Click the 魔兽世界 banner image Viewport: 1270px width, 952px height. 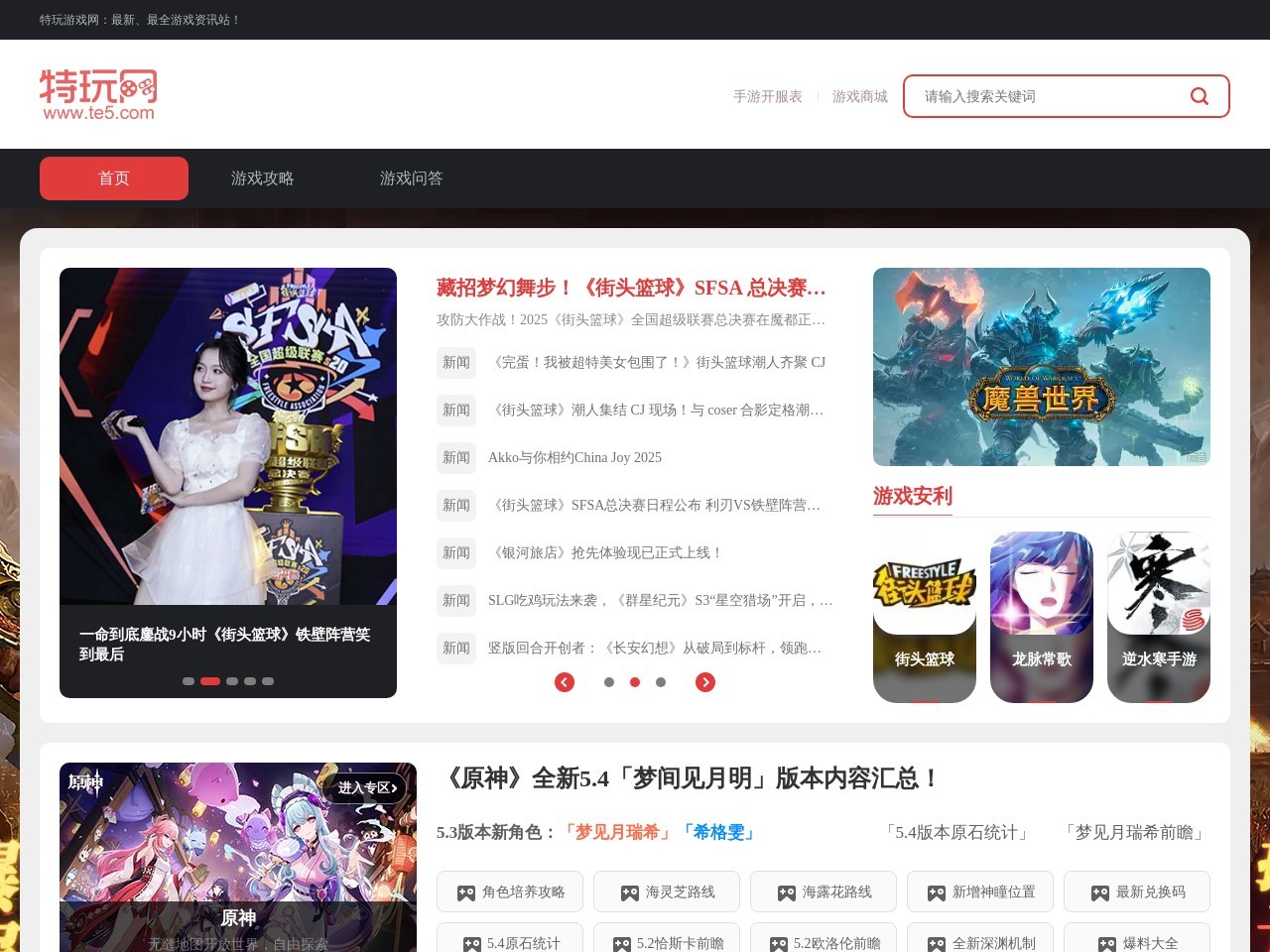pyautogui.click(x=1042, y=367)
